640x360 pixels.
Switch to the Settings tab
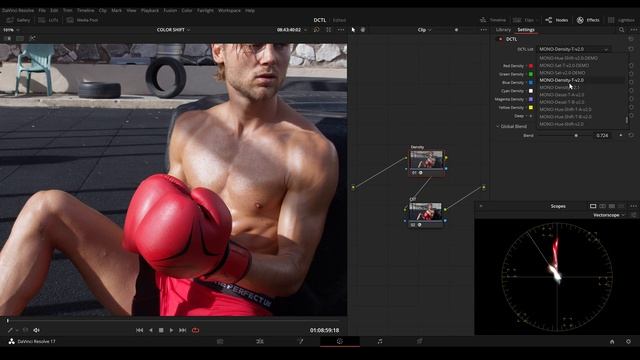tap(526, 30)
